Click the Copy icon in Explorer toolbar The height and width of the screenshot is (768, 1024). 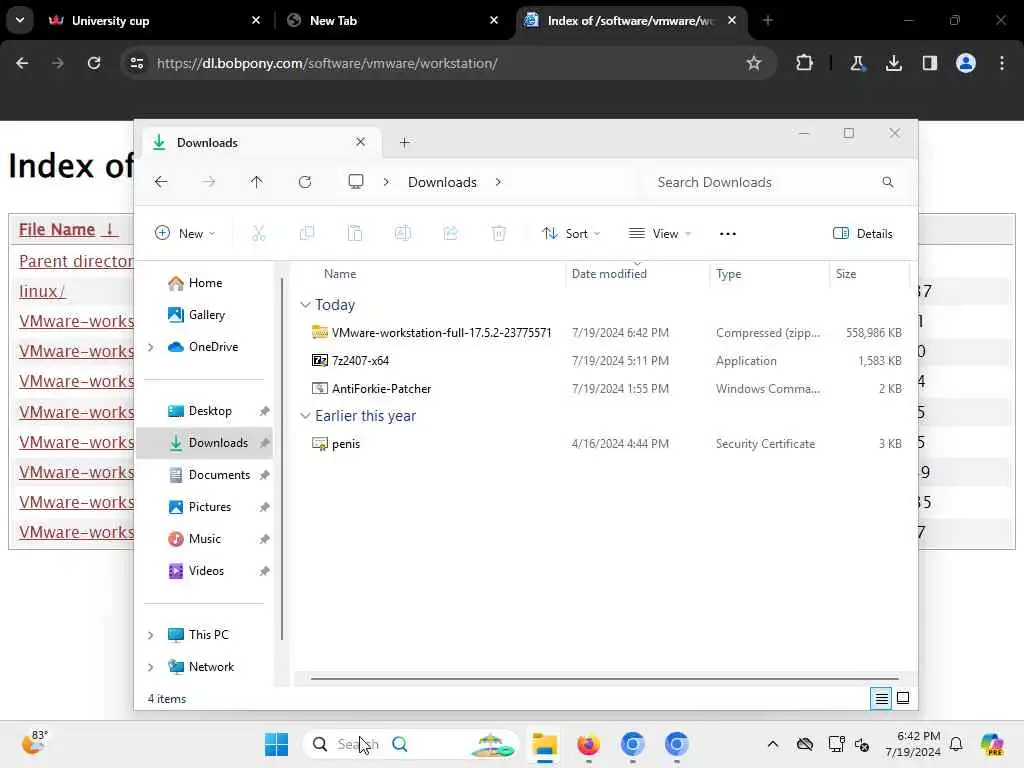point(306,233)
